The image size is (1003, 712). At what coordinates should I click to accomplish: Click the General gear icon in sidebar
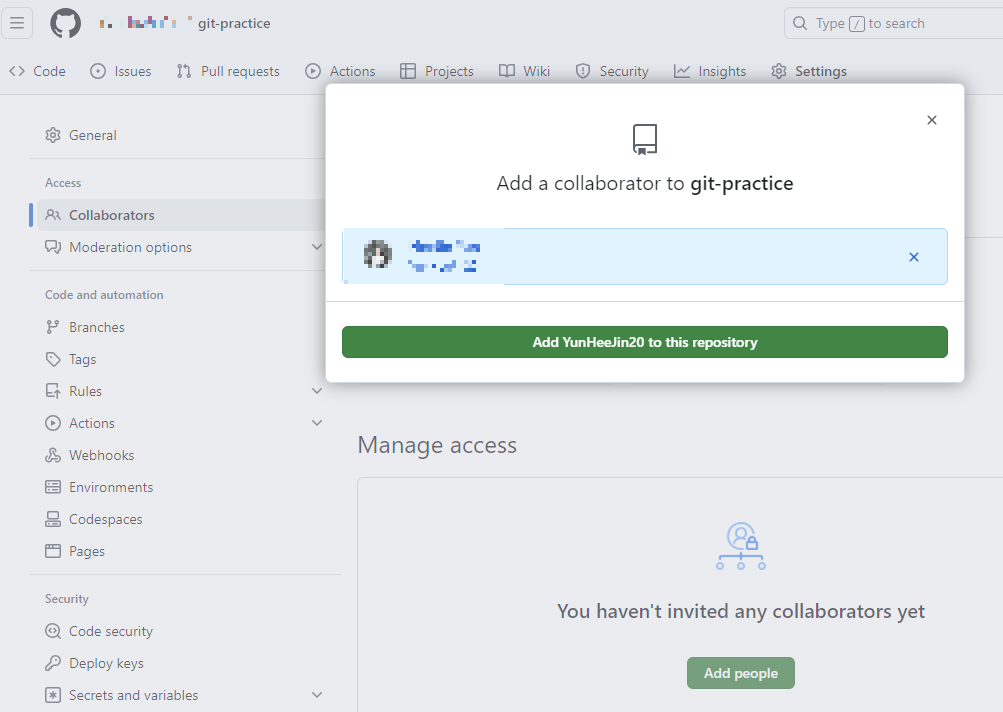[53, 135]
